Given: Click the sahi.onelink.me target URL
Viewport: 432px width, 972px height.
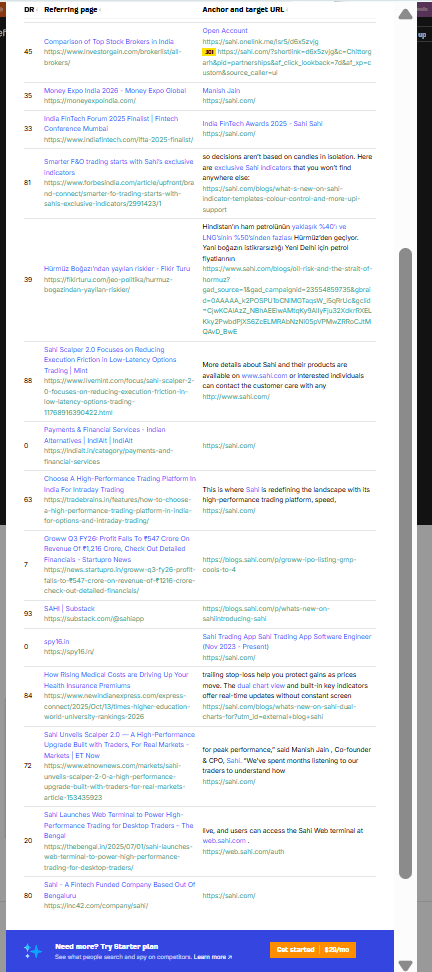Looking at the screenshot, I should [x=261, y=41].
